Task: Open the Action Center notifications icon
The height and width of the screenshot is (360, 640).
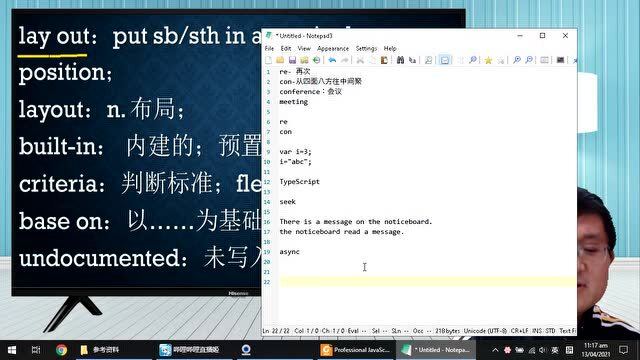Action: [x=623, y=350]
